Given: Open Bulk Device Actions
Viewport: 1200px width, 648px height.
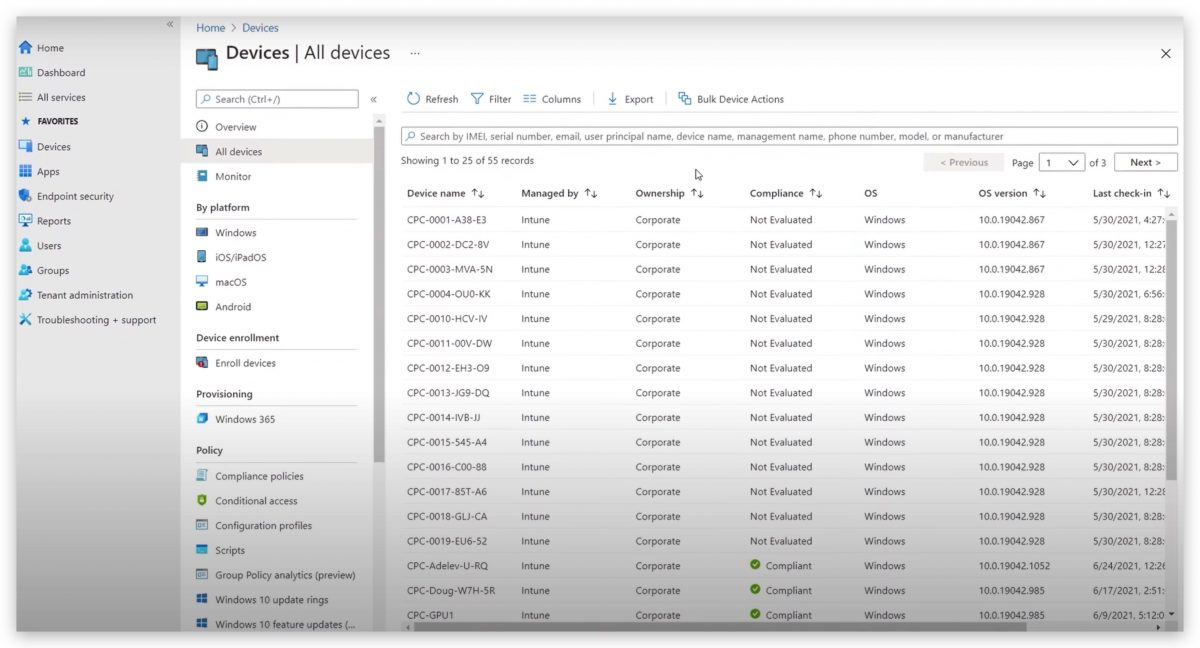Looking at the screenshot, I should (731, 99).
